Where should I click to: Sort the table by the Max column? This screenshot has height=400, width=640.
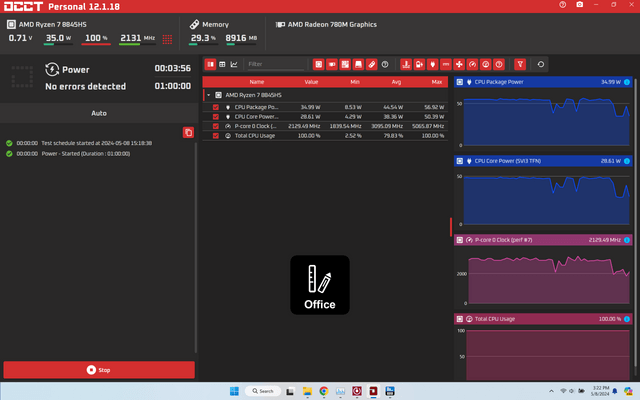pyautogui.click(x=437, y=82)
